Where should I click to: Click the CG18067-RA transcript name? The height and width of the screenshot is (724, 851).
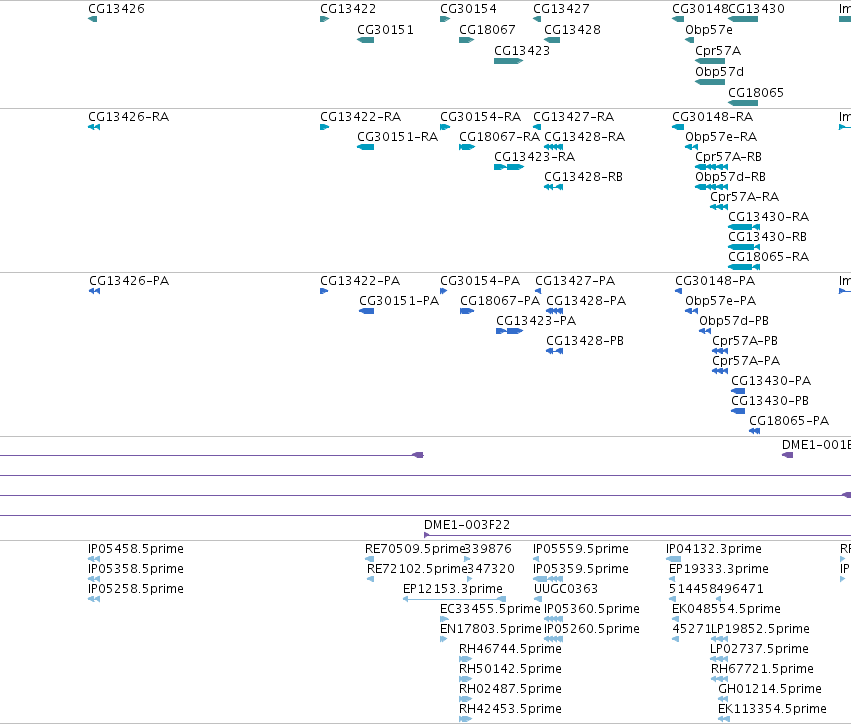[499, 137]
